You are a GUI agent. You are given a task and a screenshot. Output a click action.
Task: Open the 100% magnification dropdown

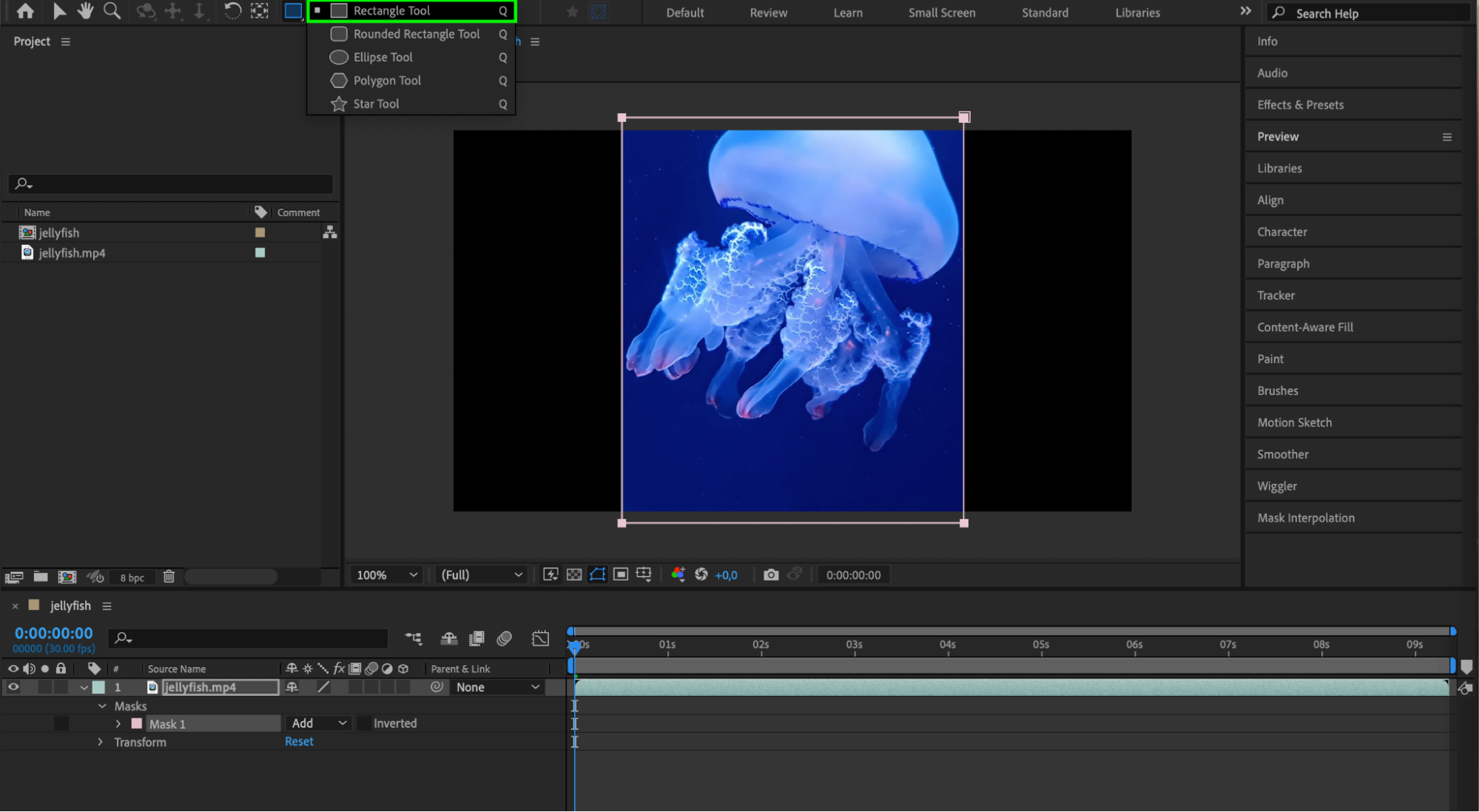(x=386, y=575)
